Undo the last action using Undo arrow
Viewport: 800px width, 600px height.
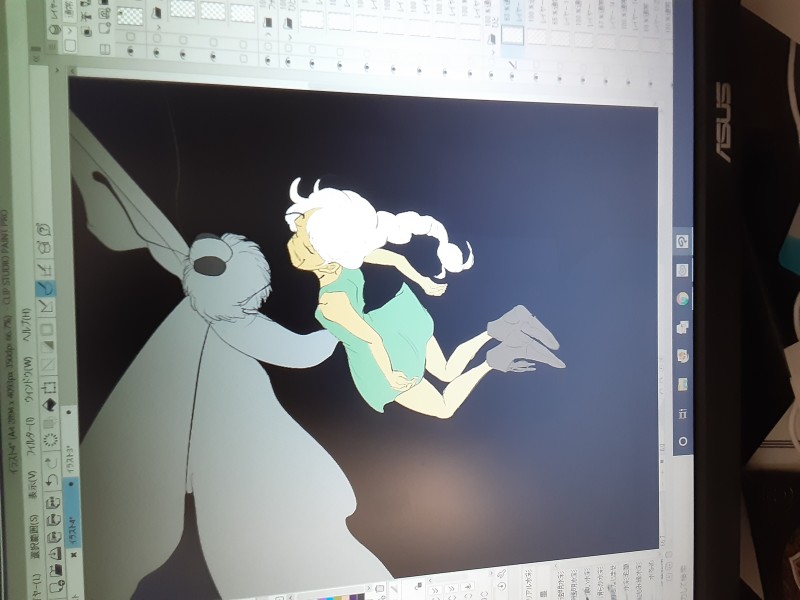(x=51, y=480)
